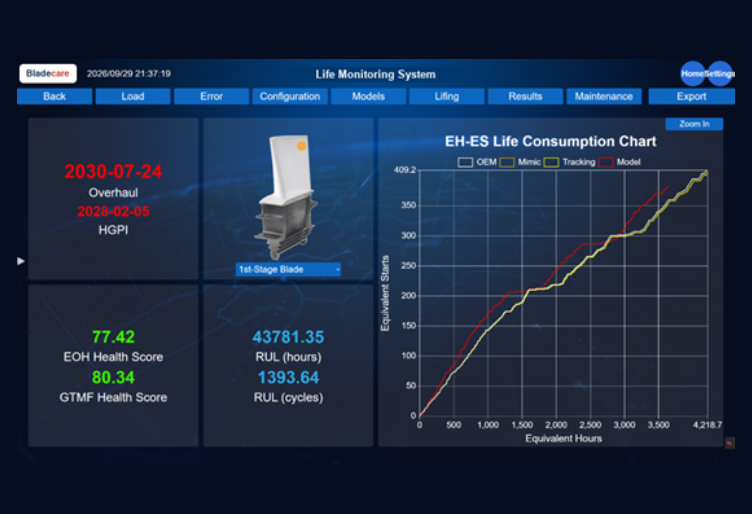Go to the Back menu button
This screenshot has width=752, height=514.
coord(54,96)
